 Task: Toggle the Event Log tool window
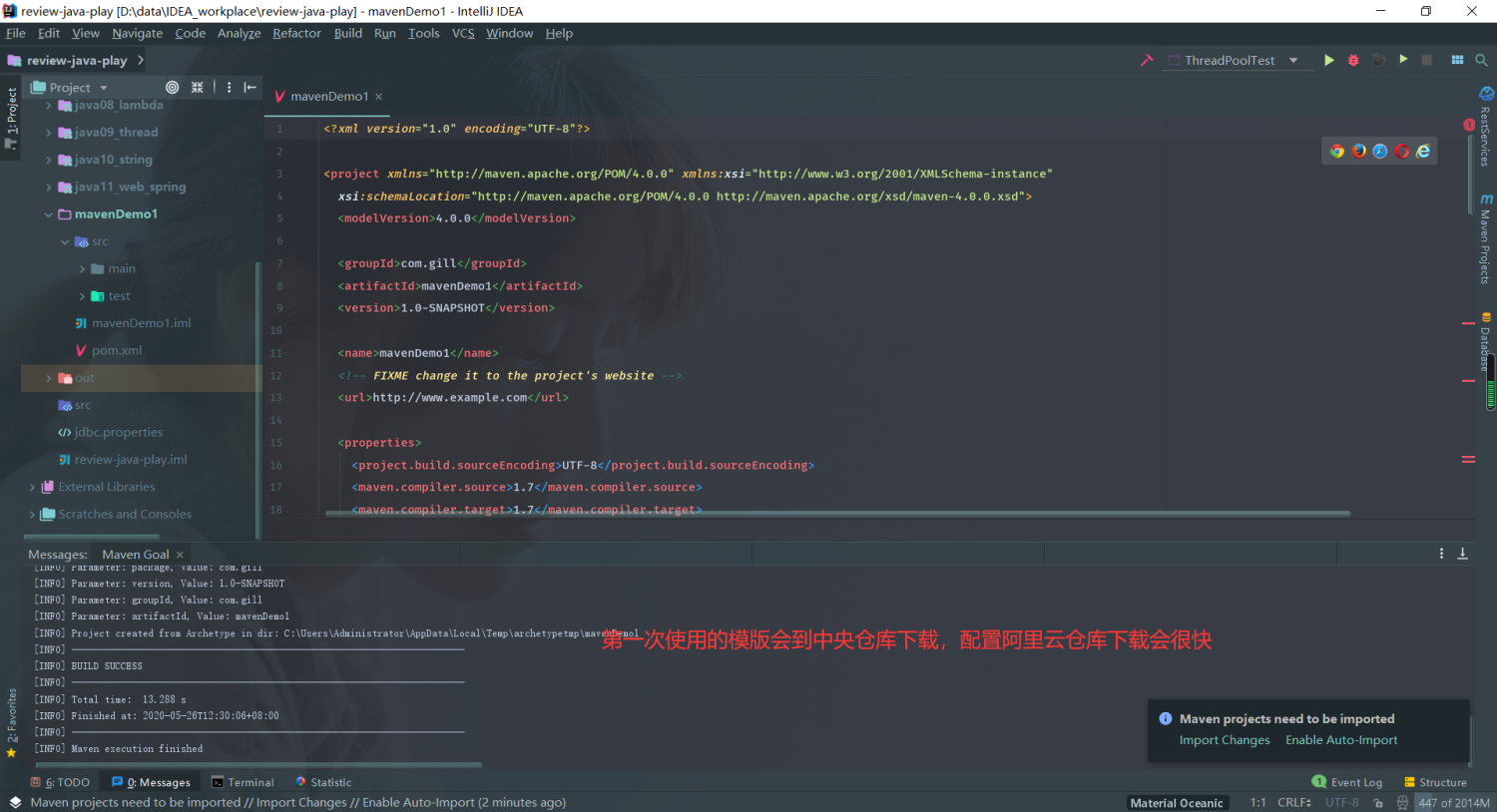click(1347, 782)
